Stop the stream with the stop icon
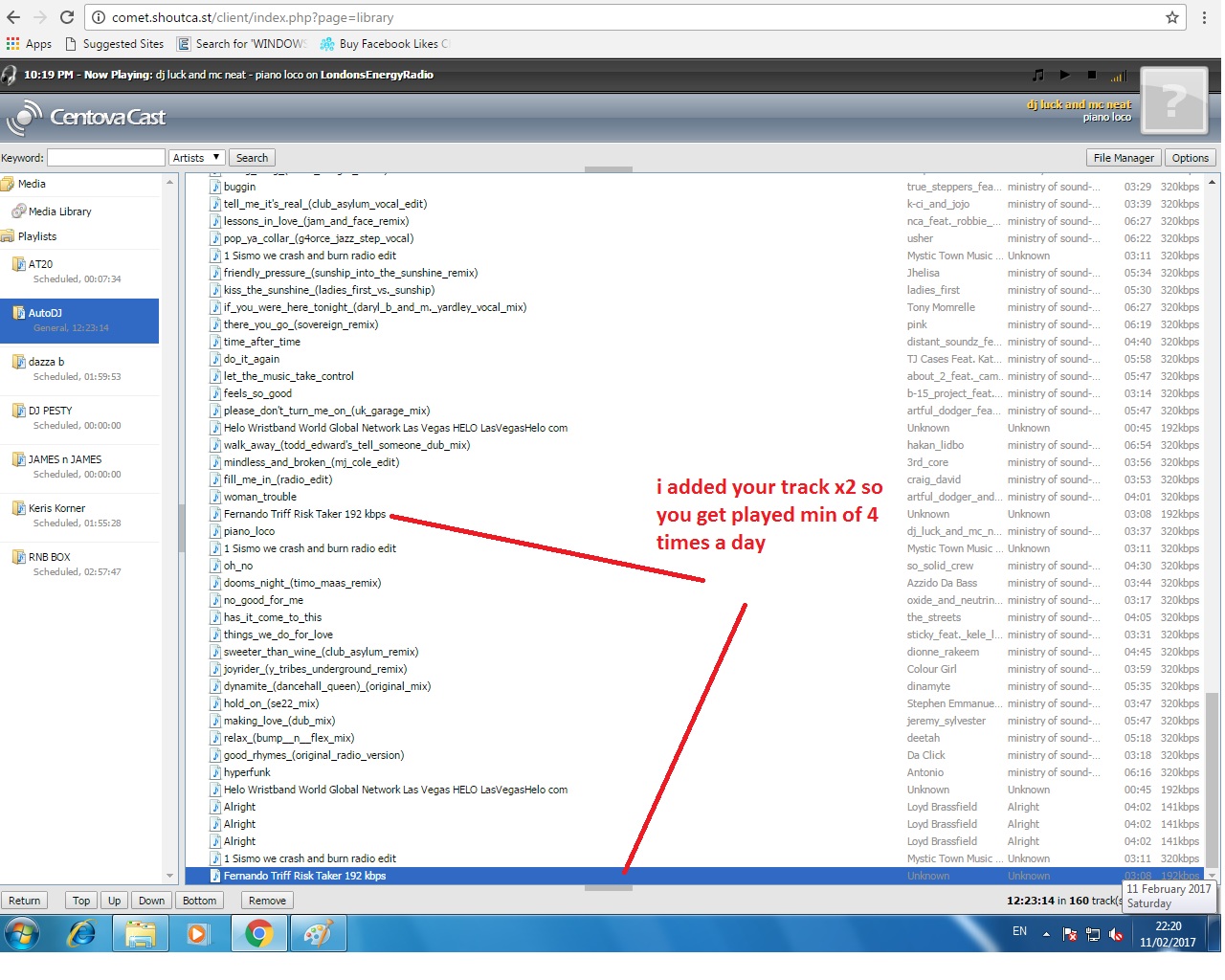 (x=1092, y=75)
